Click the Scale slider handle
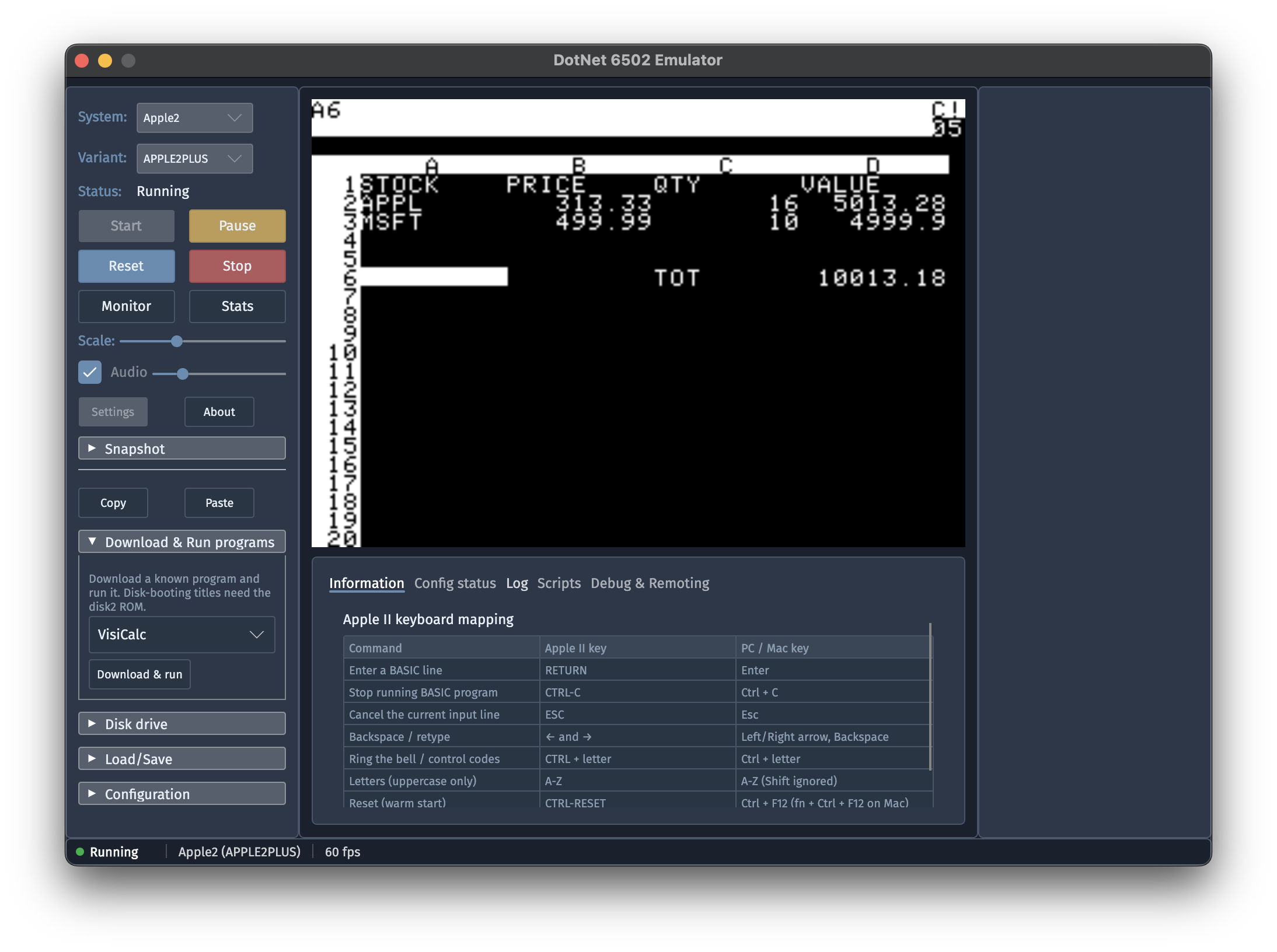Screen dimensions: 1277x952 click(x=177, y=341)
